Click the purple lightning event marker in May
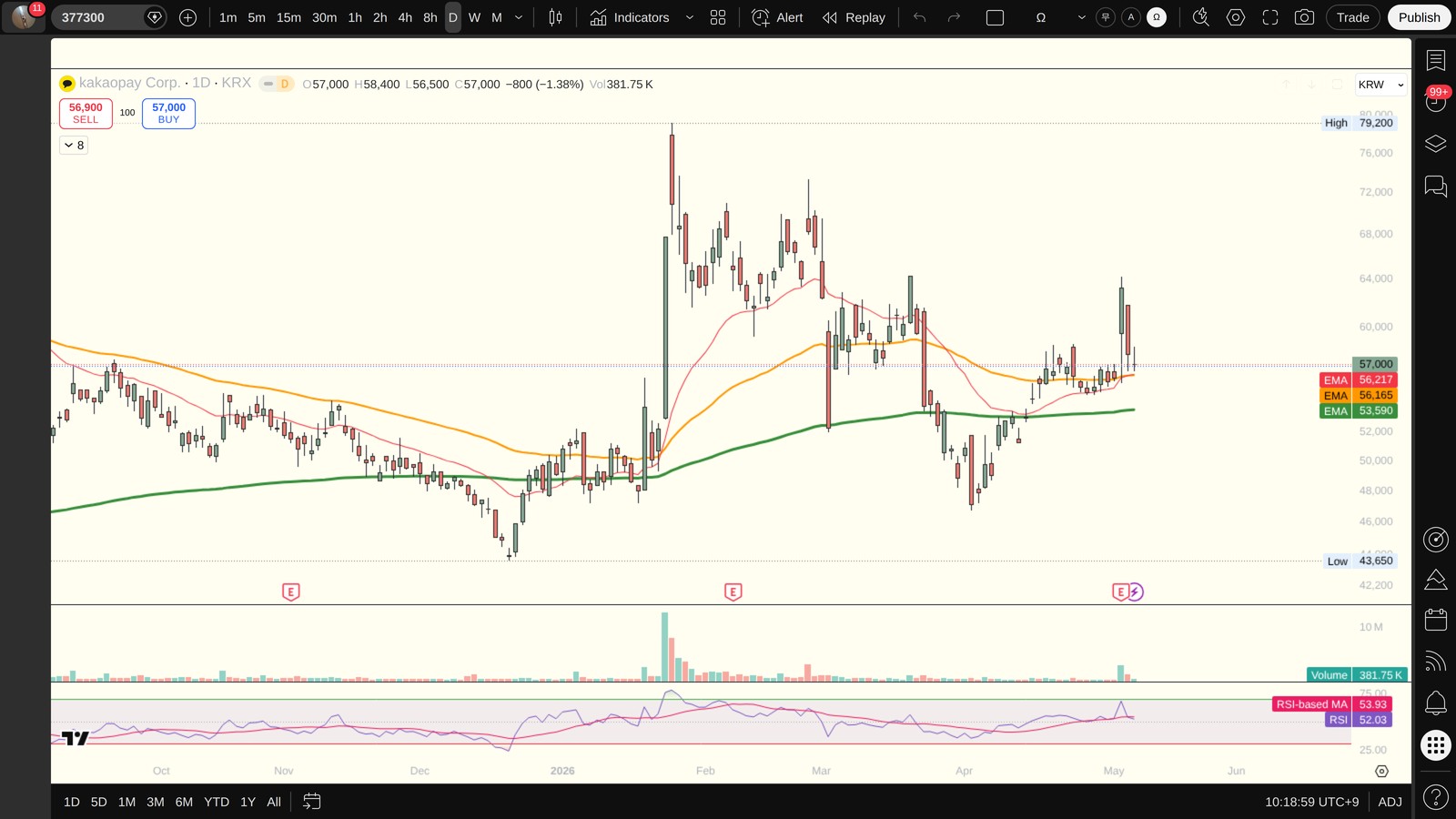The image size is (1456, 819). (x=1135, y=591)
